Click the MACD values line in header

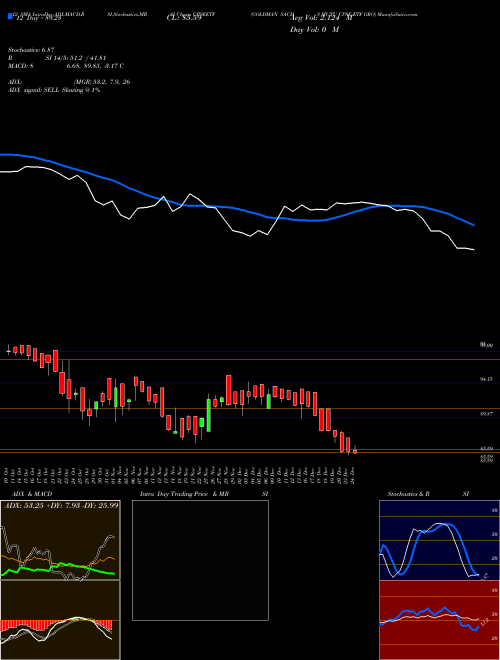coord(66,66)
